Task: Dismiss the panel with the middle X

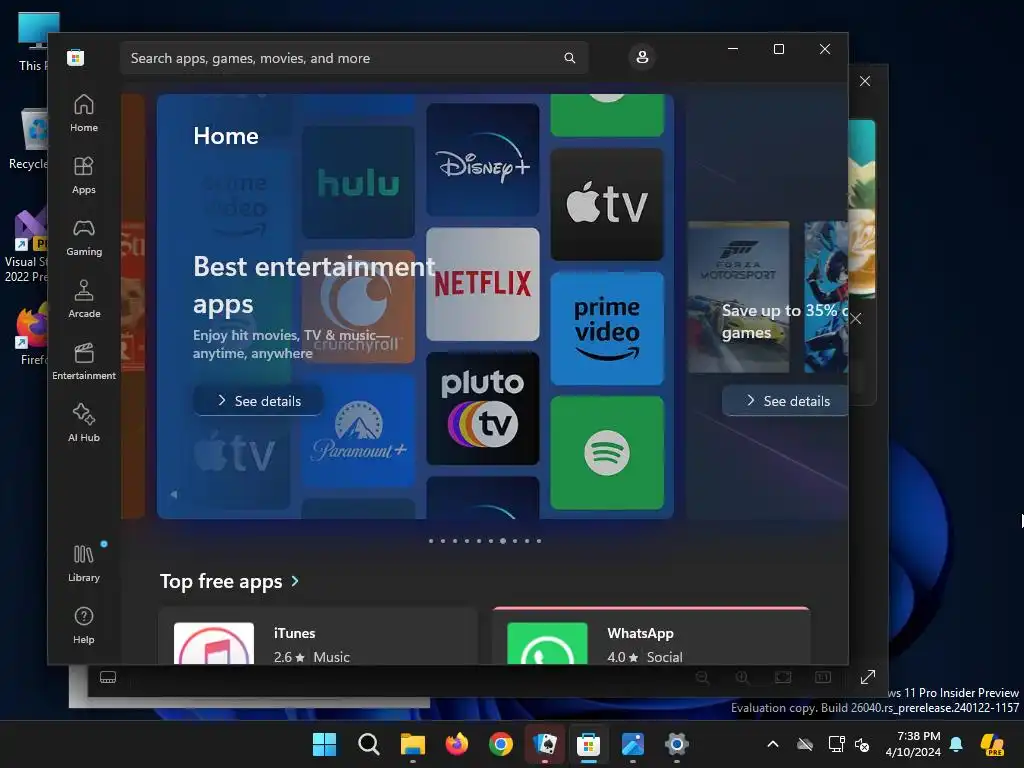Action: 856,319
